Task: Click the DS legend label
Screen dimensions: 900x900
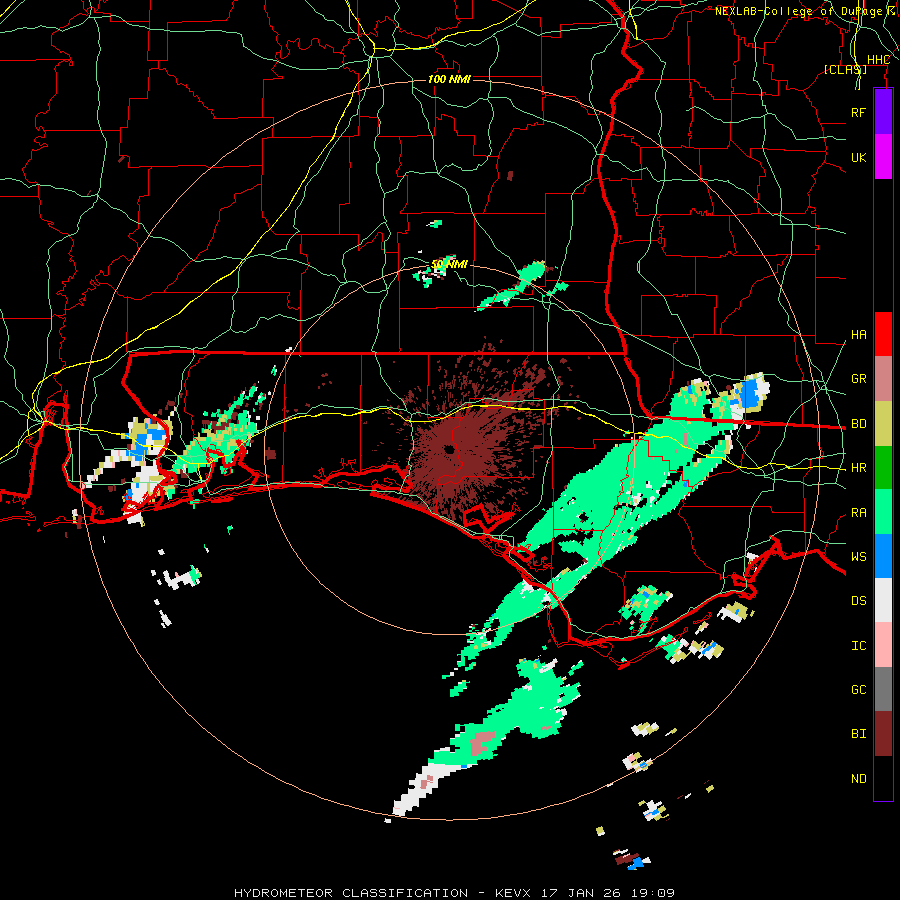Action: coord(859,601)
